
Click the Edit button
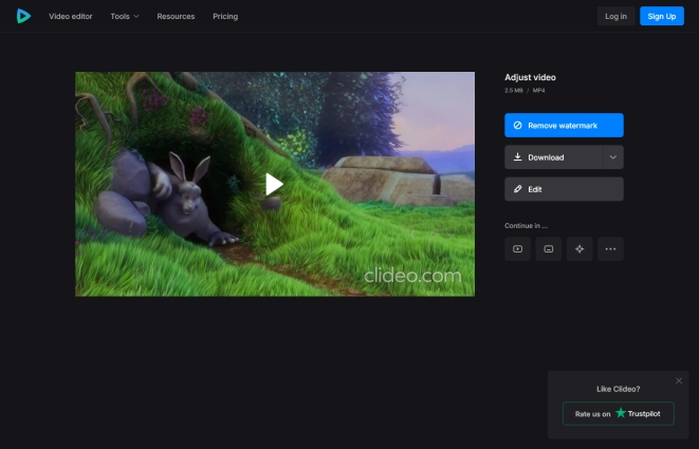564,189
